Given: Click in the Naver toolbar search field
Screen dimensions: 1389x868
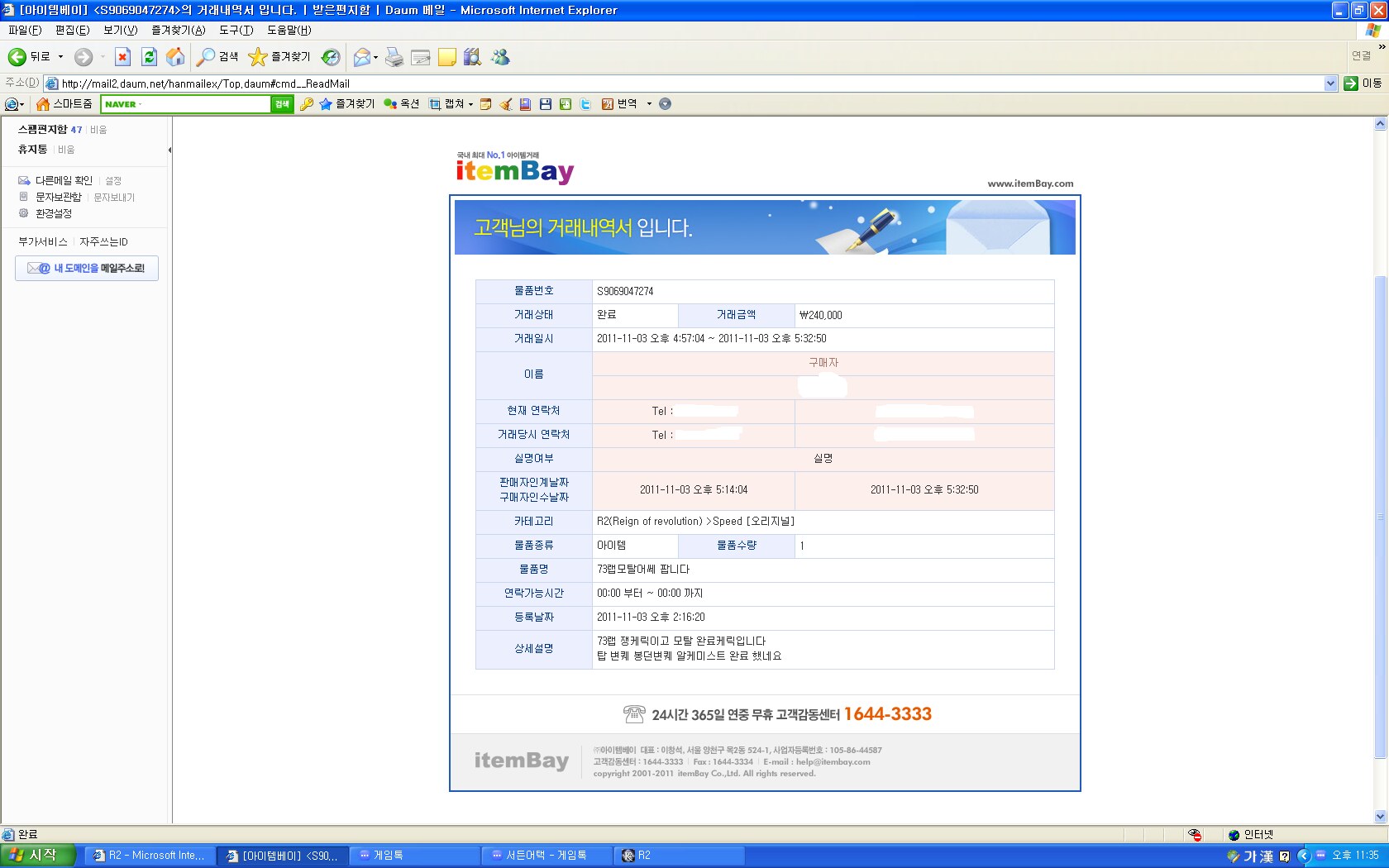Looking at the screenshot, I should tap(186, 104).
